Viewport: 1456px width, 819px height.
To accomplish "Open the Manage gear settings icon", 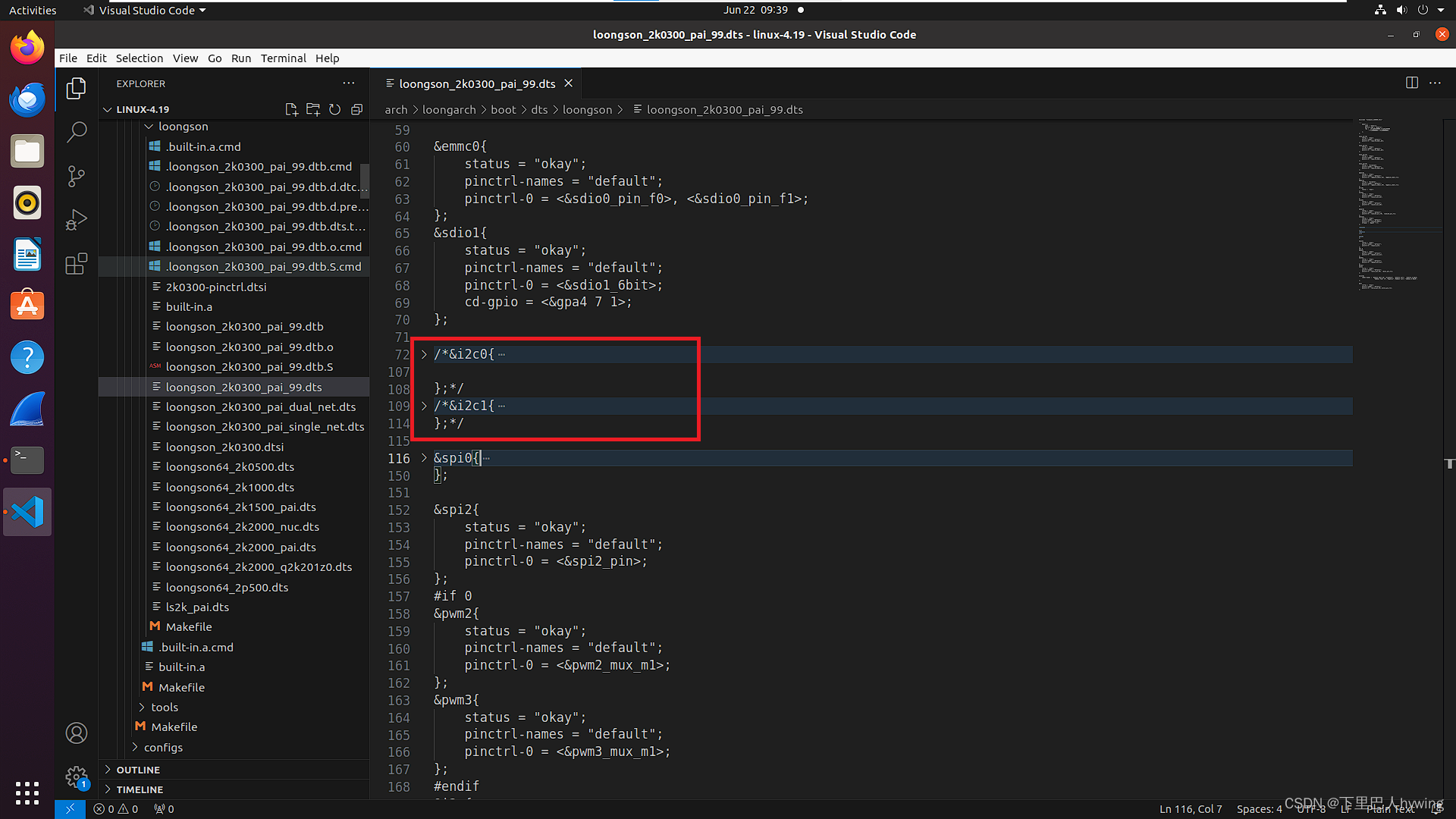I will [76, 776].
